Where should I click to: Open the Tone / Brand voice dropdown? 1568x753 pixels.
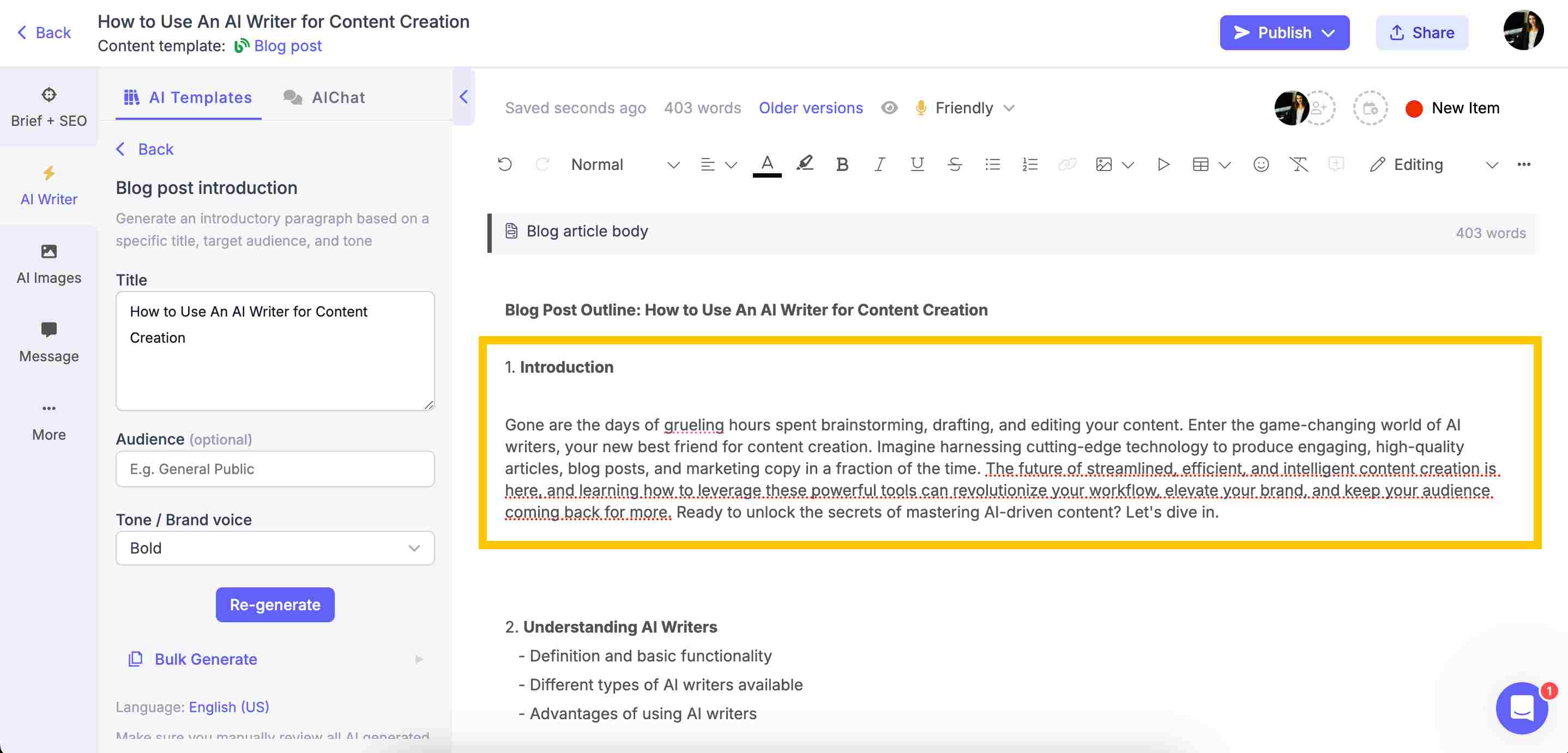coord(275,548)
